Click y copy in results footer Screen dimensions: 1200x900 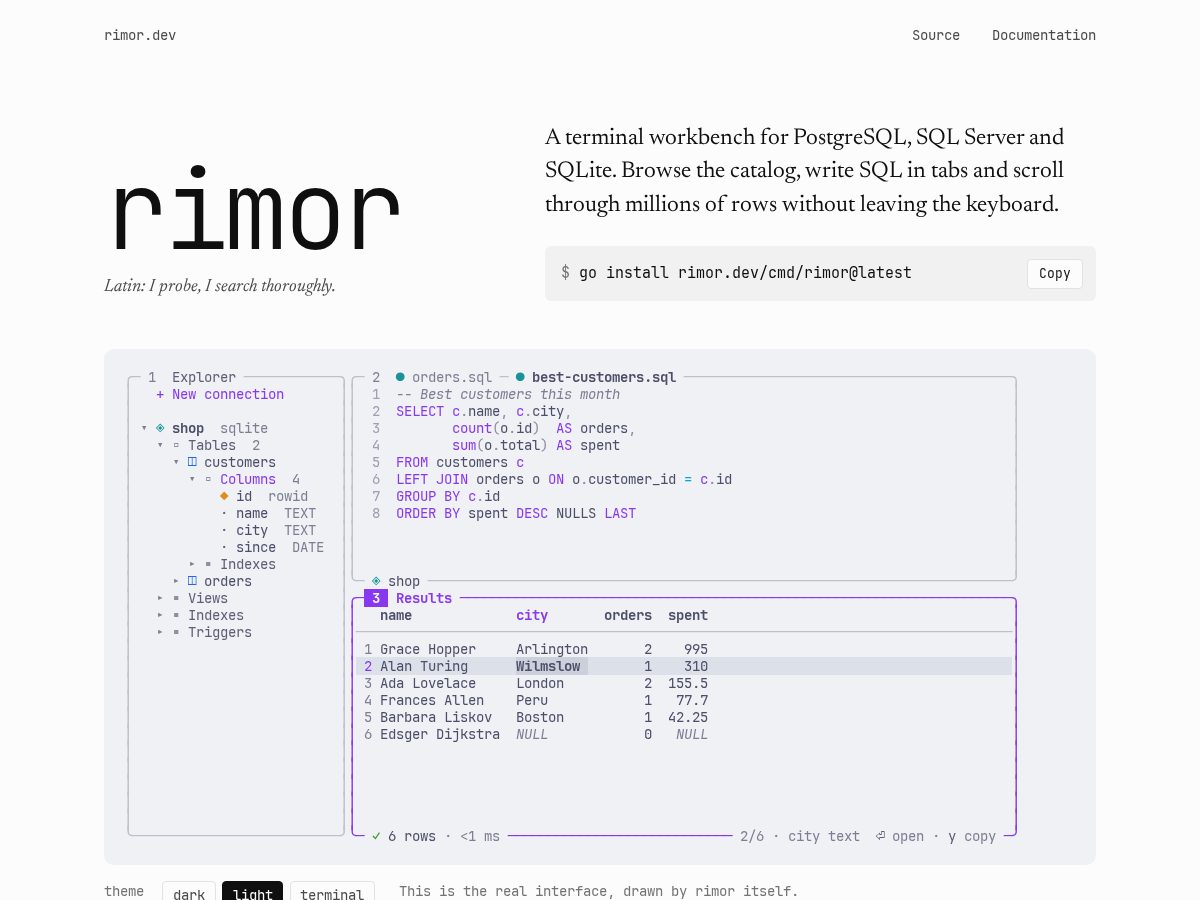click(972, 836)
